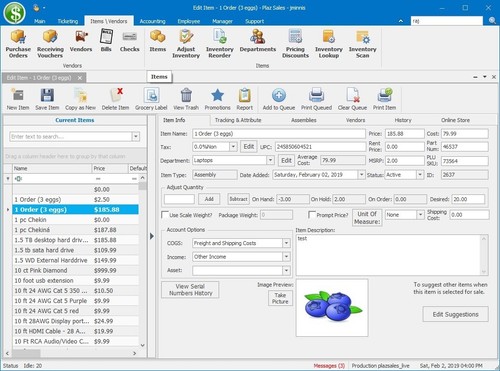Click Print Item

click(384, 99)
